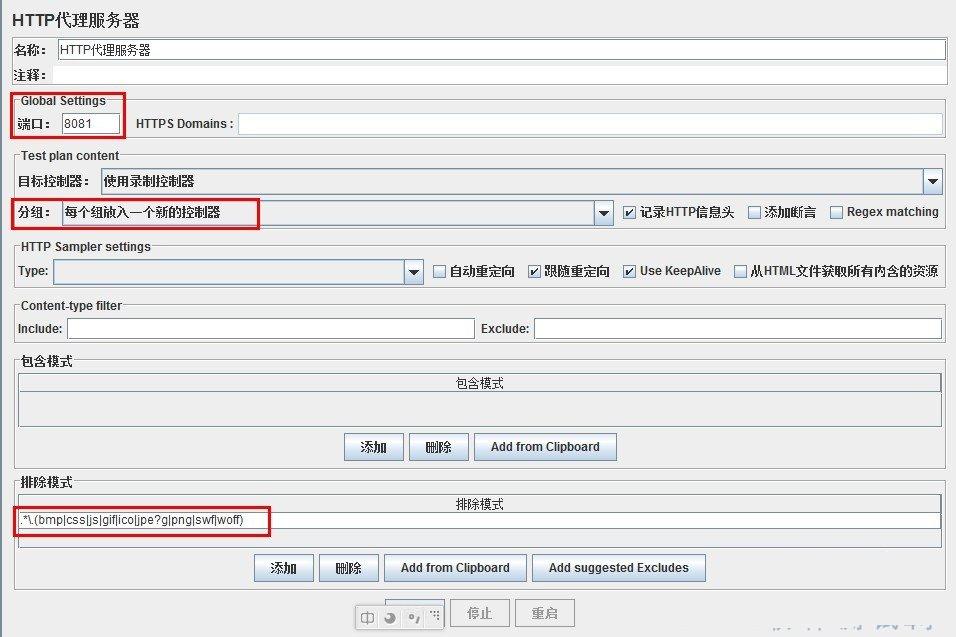Enable the Regex matching checkbox

click(x=836, y=212)
